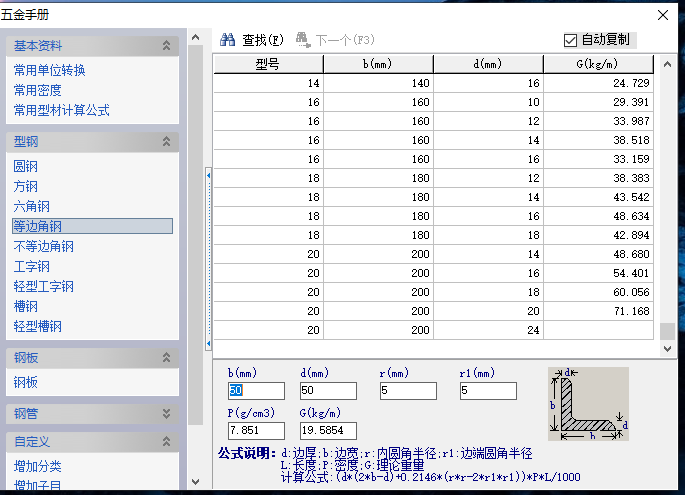Image resolution: width=685 pixels, height=495 pixels.
Task: Open the 钢板 item under 钢板 section
Action: click(x=25, y=382)
